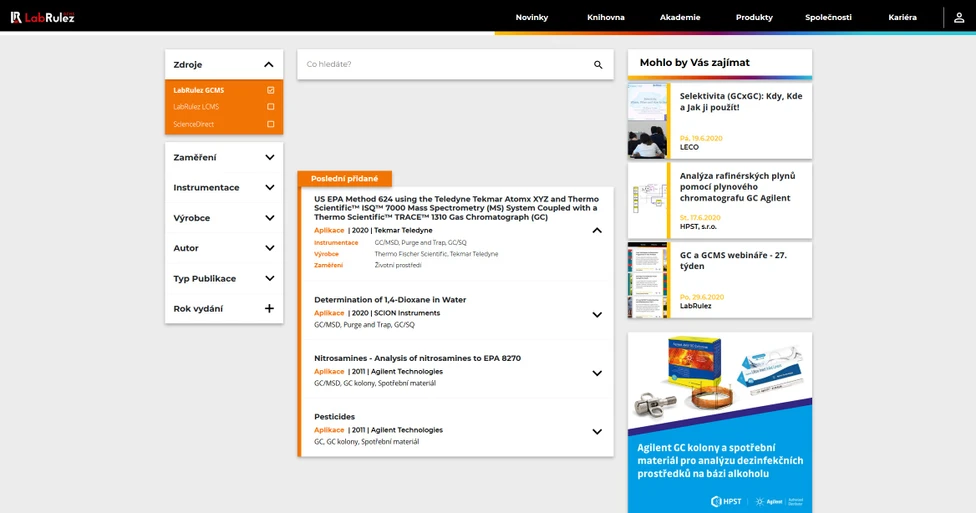This screenshot has width=976, height=513.
Task: Open the LECO webinar thumbnail
Action: coord(647,120)
